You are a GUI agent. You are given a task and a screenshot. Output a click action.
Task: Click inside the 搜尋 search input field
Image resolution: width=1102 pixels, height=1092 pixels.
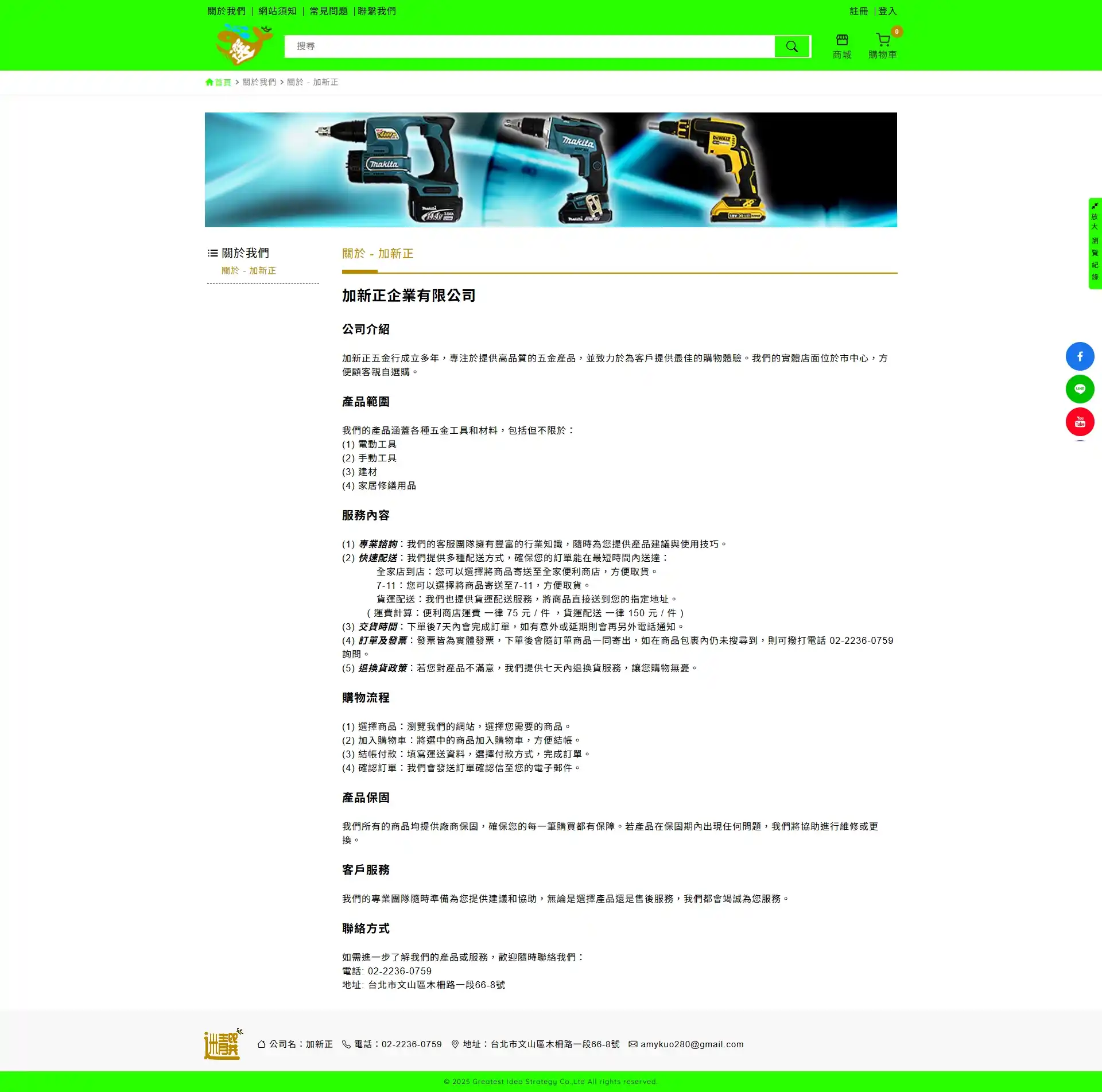tap(517, 46)
